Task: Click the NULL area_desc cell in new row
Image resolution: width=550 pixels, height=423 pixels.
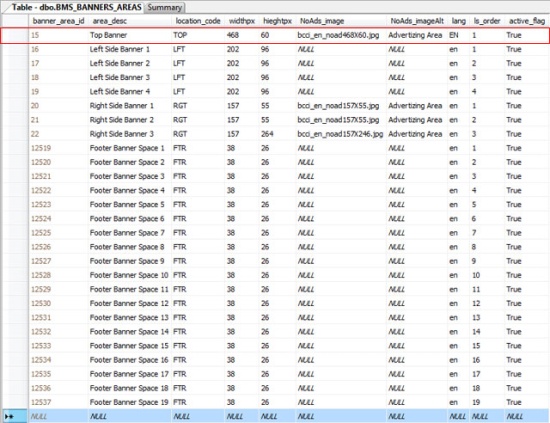Action: 130,416
